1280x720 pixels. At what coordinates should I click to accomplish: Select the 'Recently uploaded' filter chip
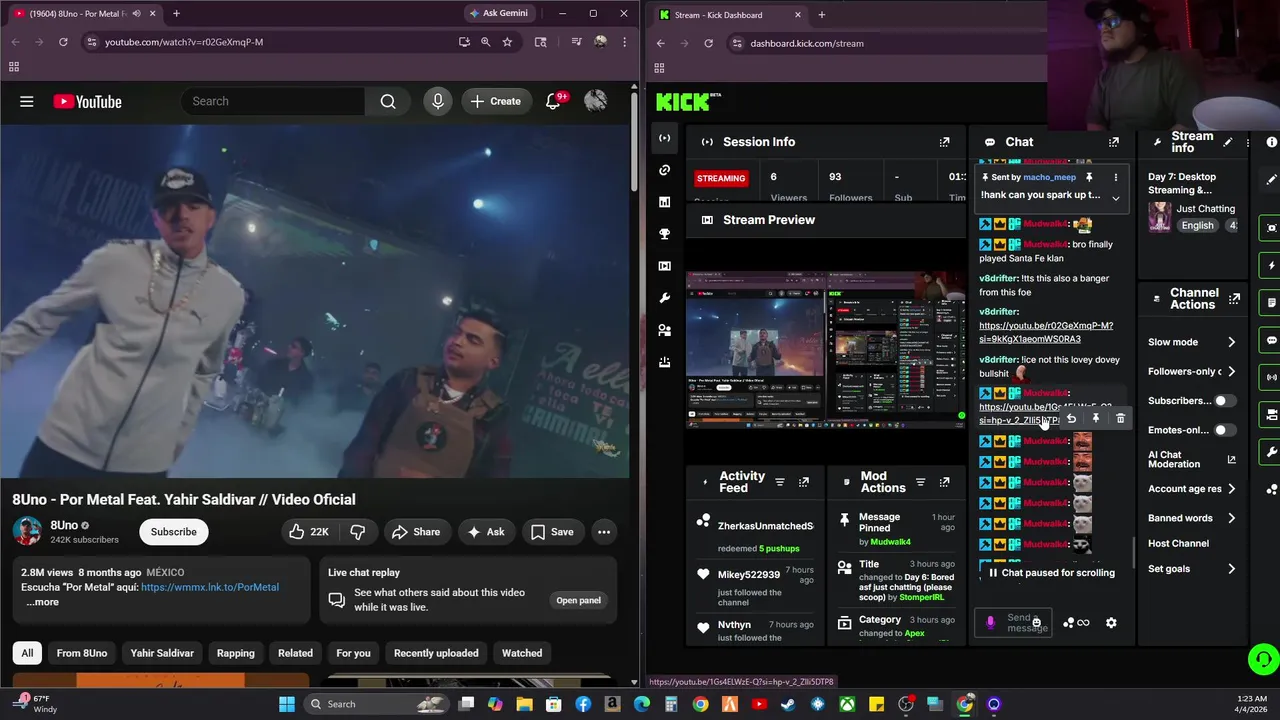[x=436, y=653]
